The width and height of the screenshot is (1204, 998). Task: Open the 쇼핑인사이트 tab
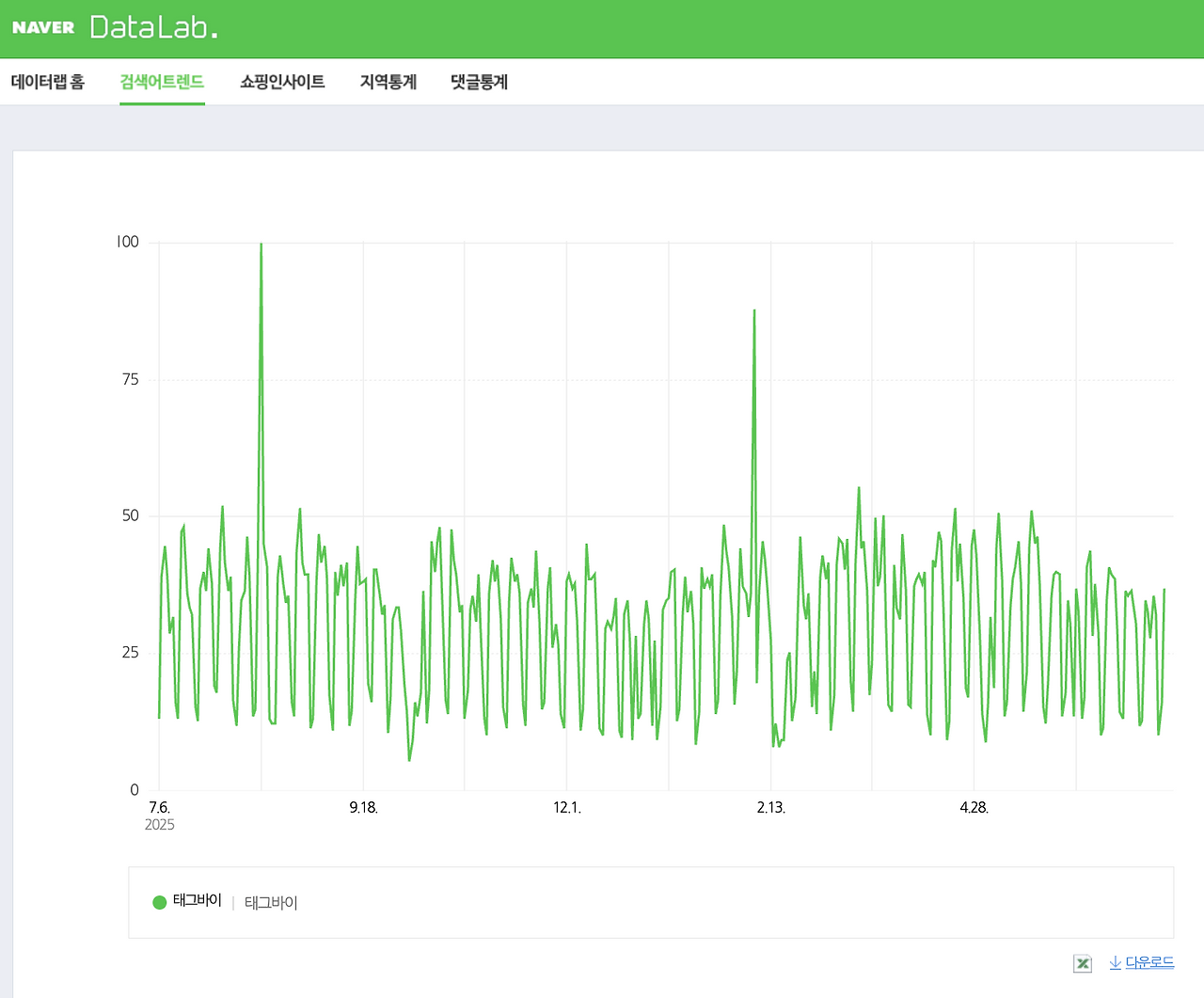pos(282,82)
